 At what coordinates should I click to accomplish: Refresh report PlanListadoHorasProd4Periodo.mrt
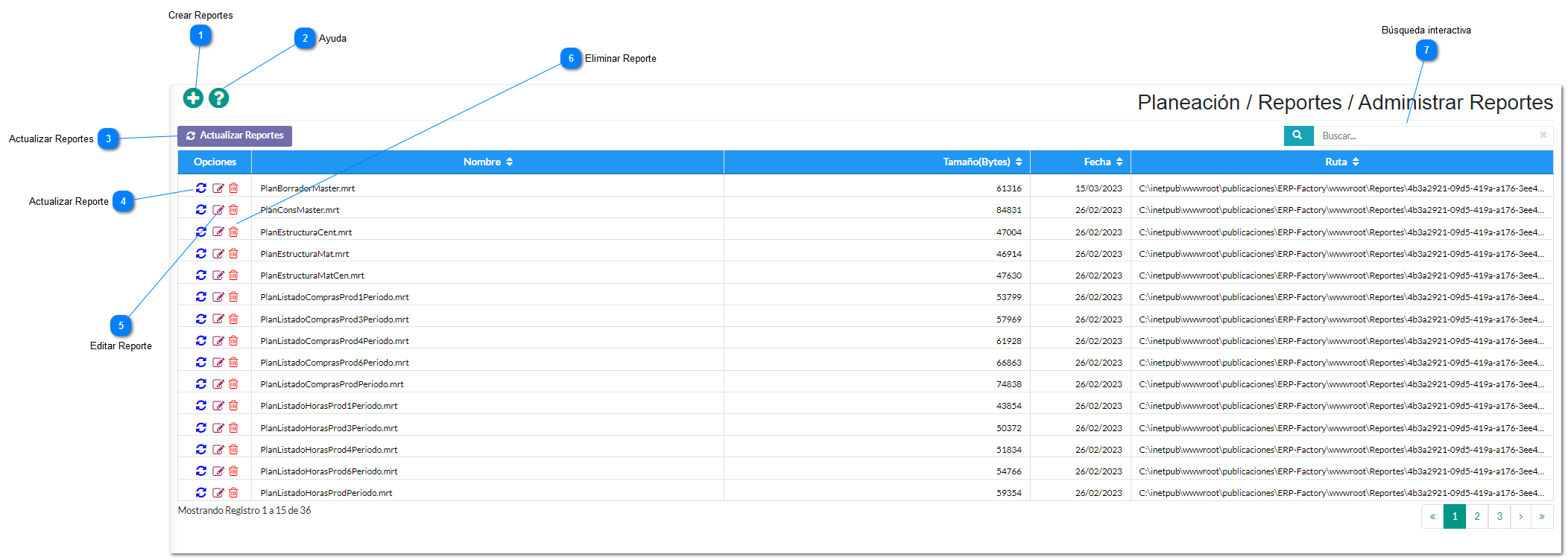(x=201, y=449)
